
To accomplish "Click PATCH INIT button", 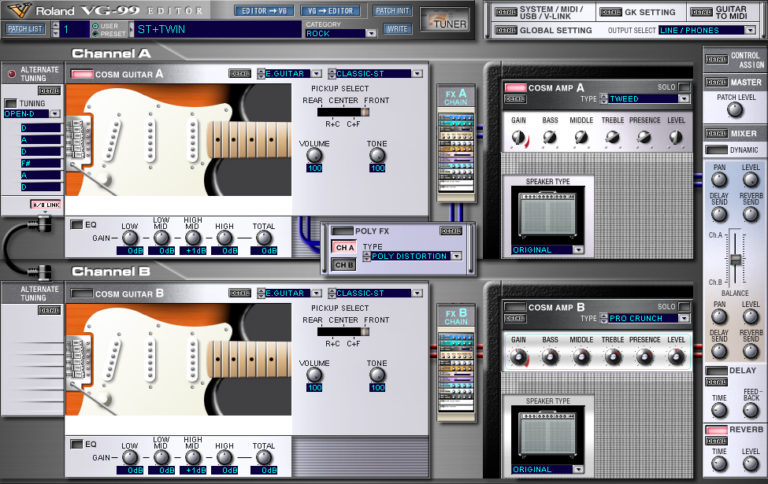I will click(x=393, y=11).
